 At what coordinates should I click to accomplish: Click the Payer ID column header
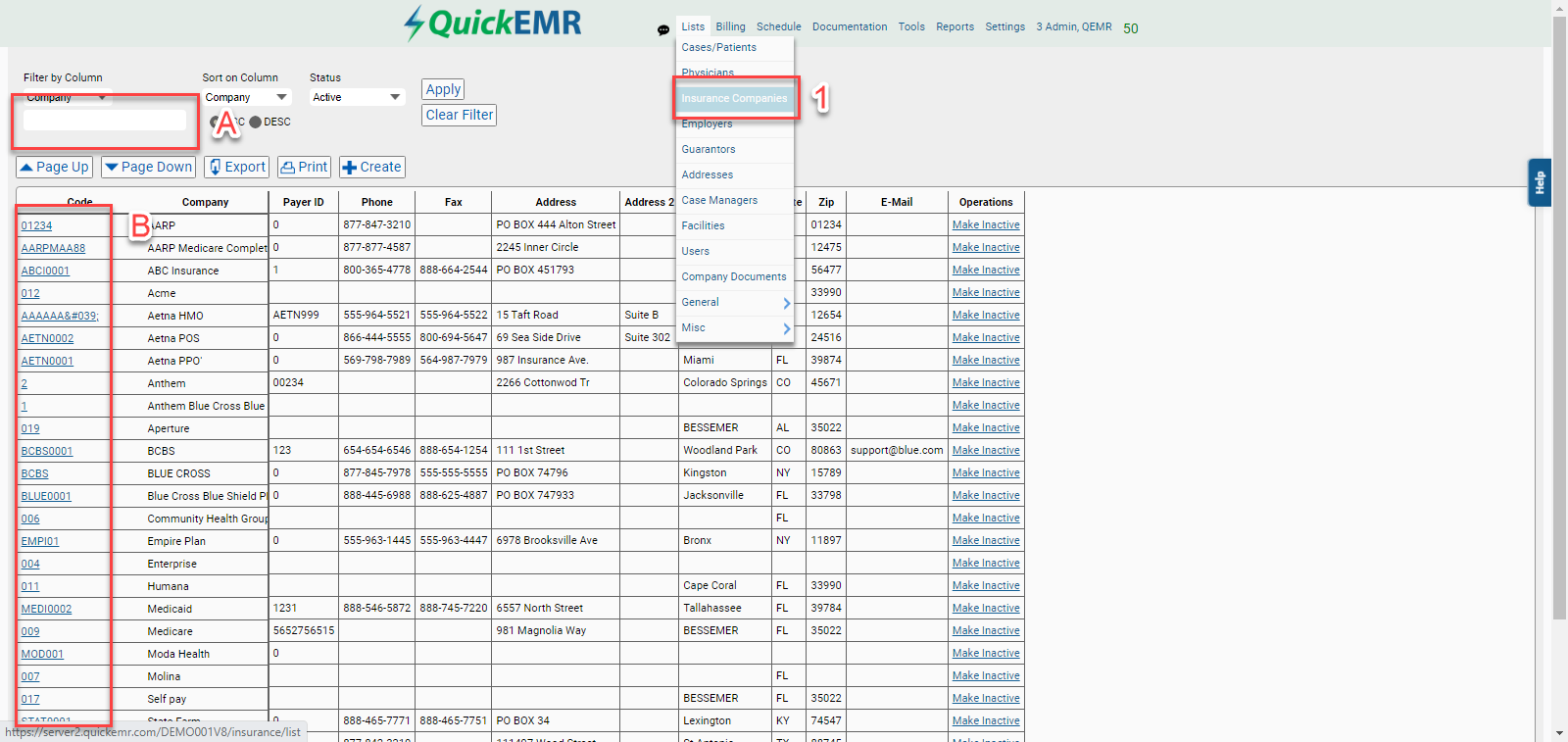pos(304,203)
